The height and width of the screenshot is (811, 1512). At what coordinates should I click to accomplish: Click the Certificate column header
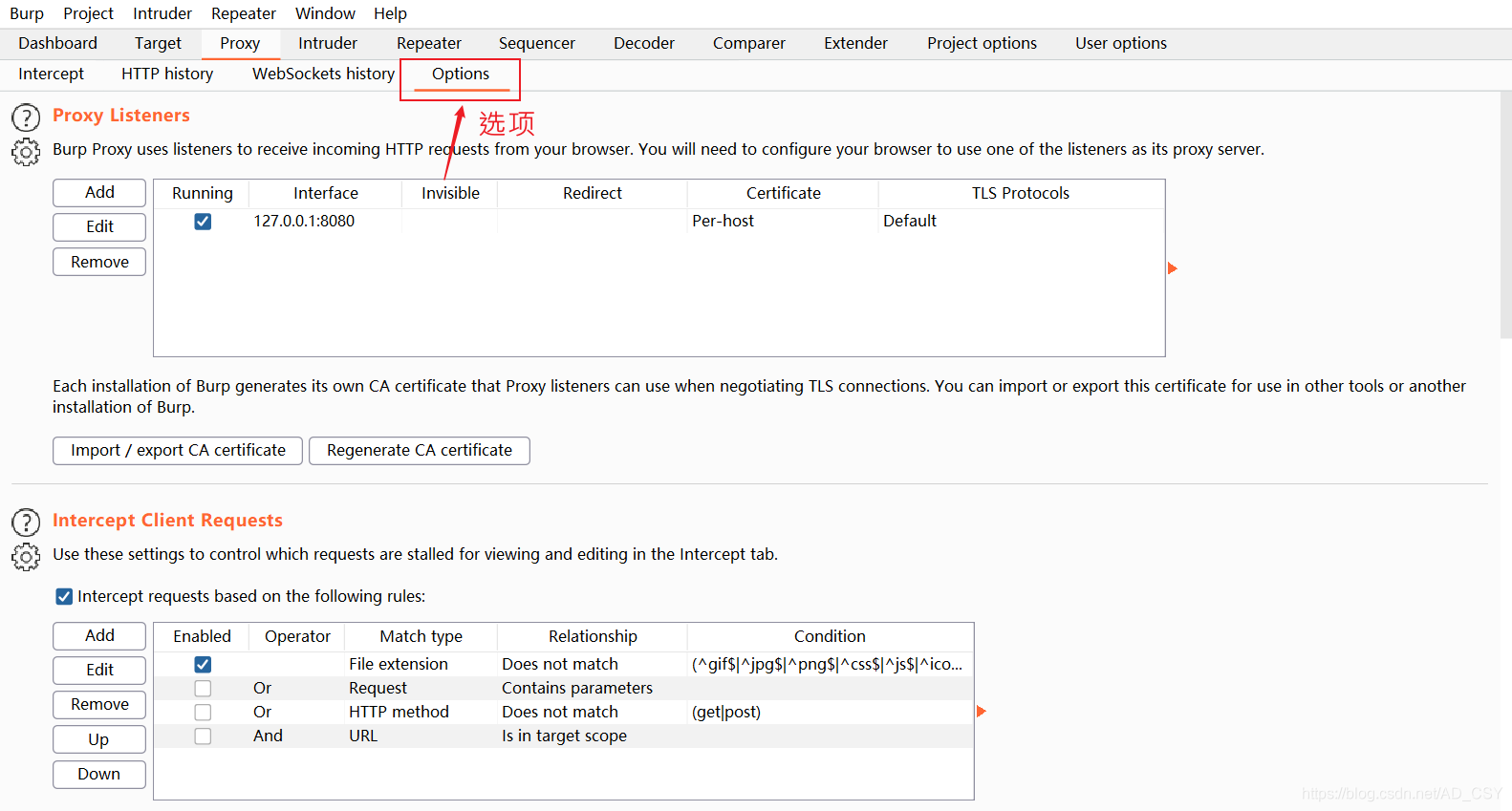point(784,193)
